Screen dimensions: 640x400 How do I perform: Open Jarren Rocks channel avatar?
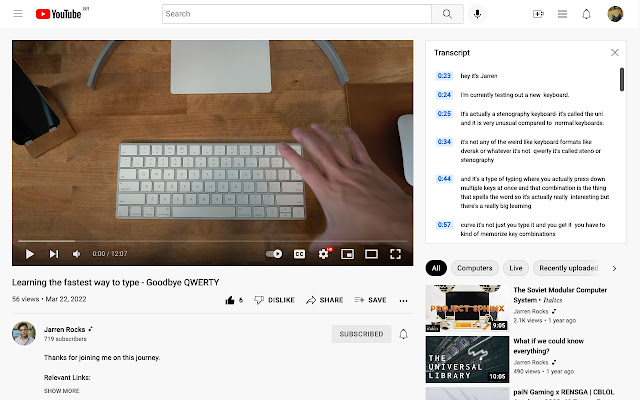pos(24,333)
